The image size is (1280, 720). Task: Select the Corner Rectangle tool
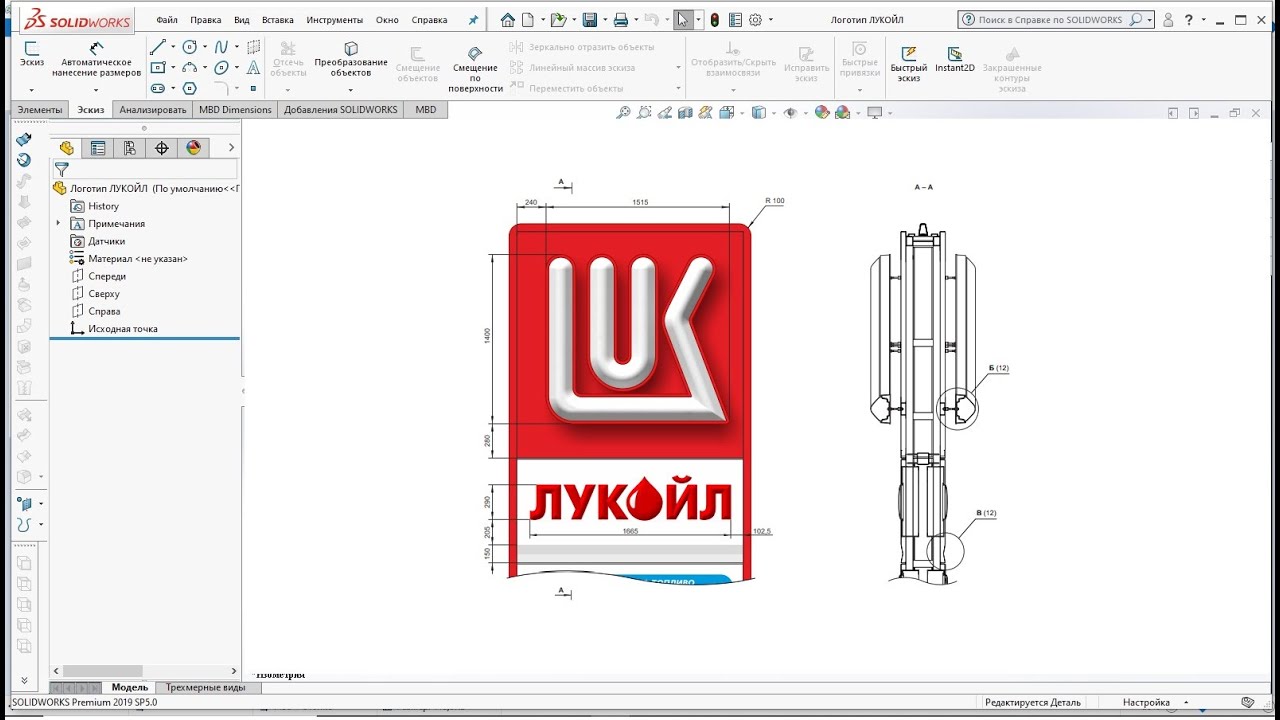click(158, 68)
